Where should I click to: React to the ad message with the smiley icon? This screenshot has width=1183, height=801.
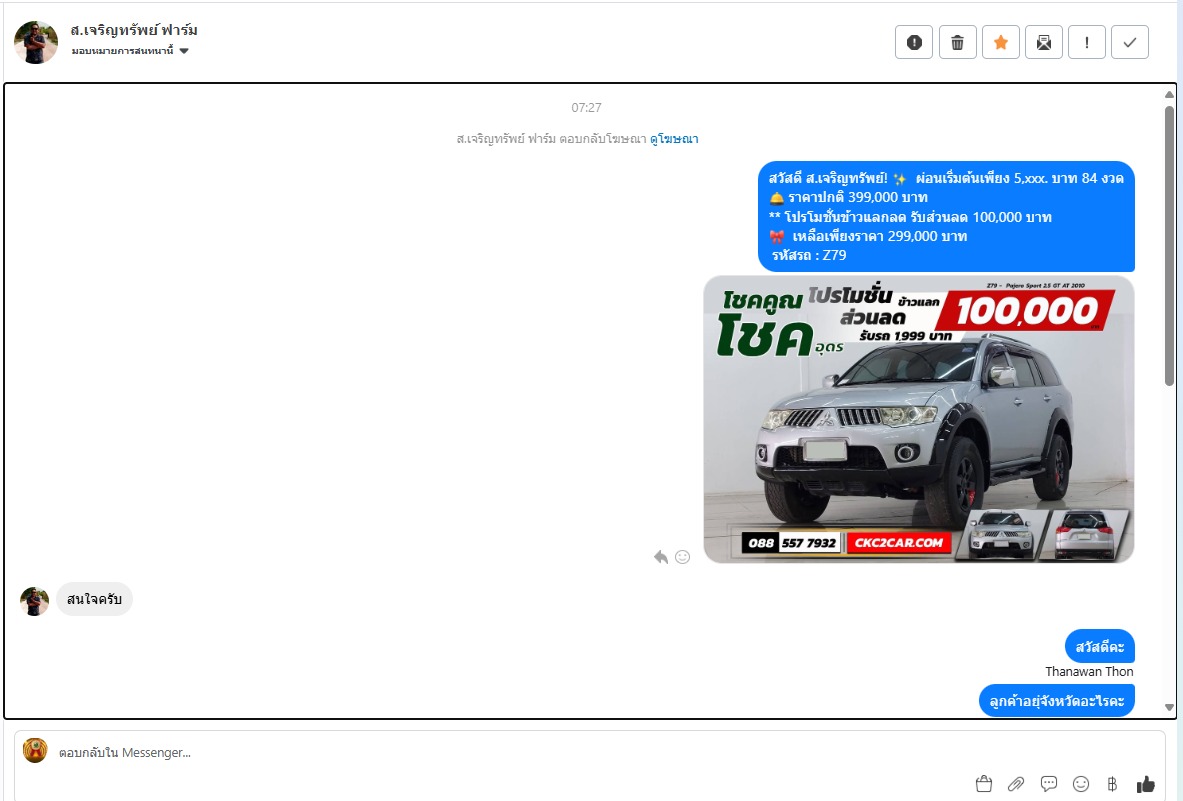[x=682, y=557]
